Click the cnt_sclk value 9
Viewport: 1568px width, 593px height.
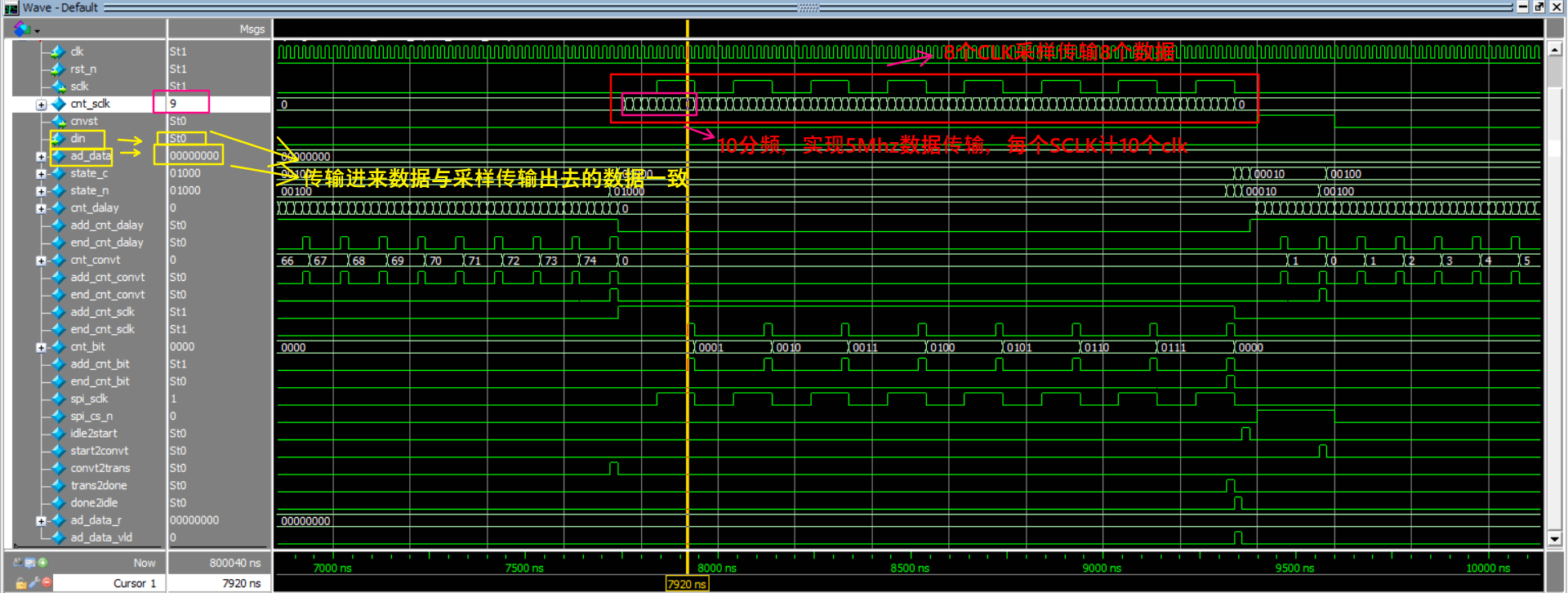coord(173,104)
